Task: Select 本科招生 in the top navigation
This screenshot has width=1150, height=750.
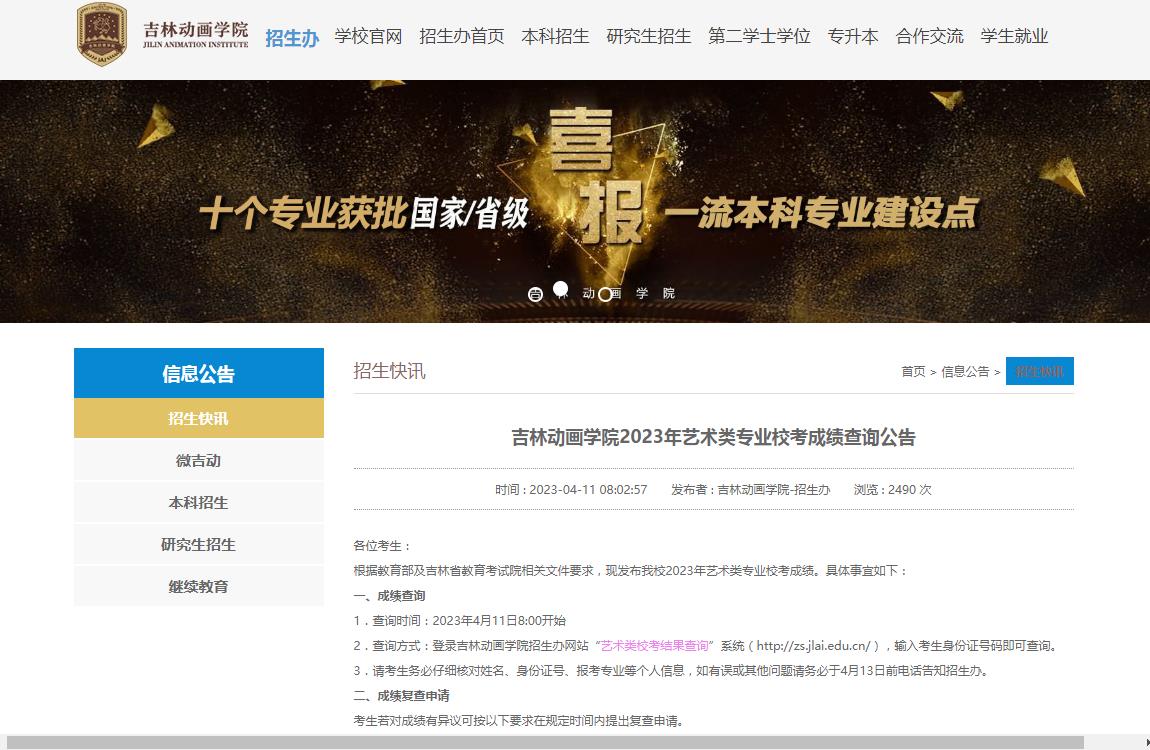Action: tap(555, 36)
